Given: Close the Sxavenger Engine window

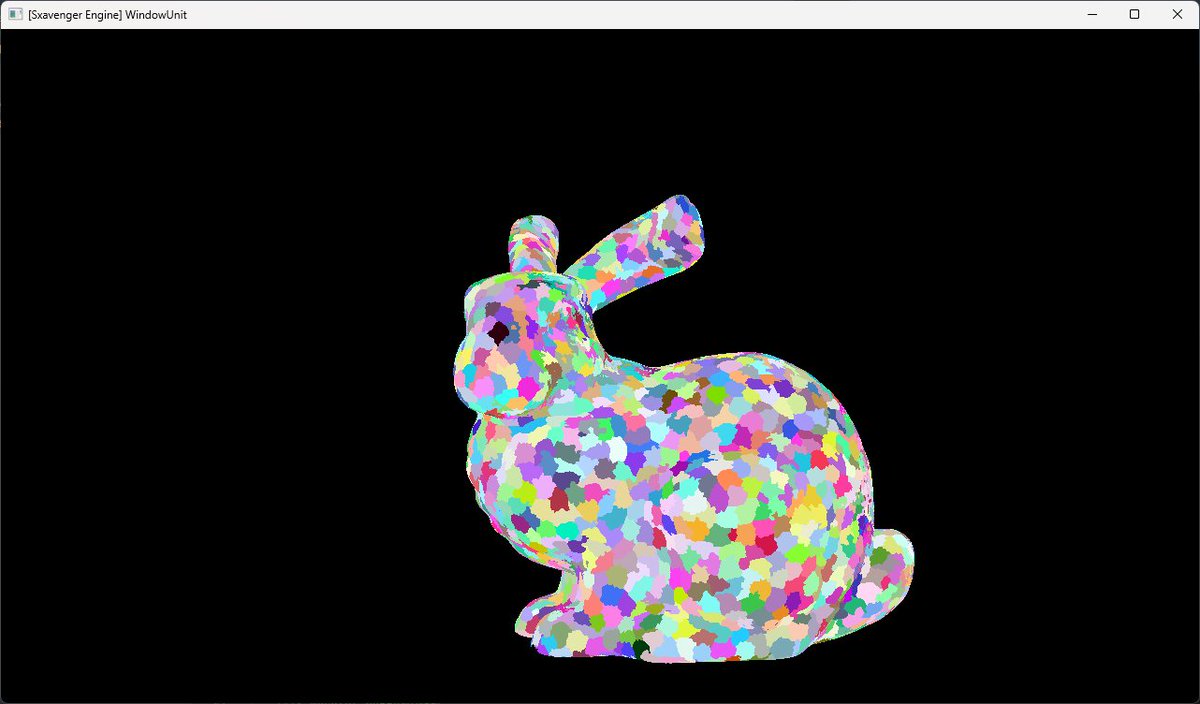Looking at the screenshot, I should [1177, 15].
